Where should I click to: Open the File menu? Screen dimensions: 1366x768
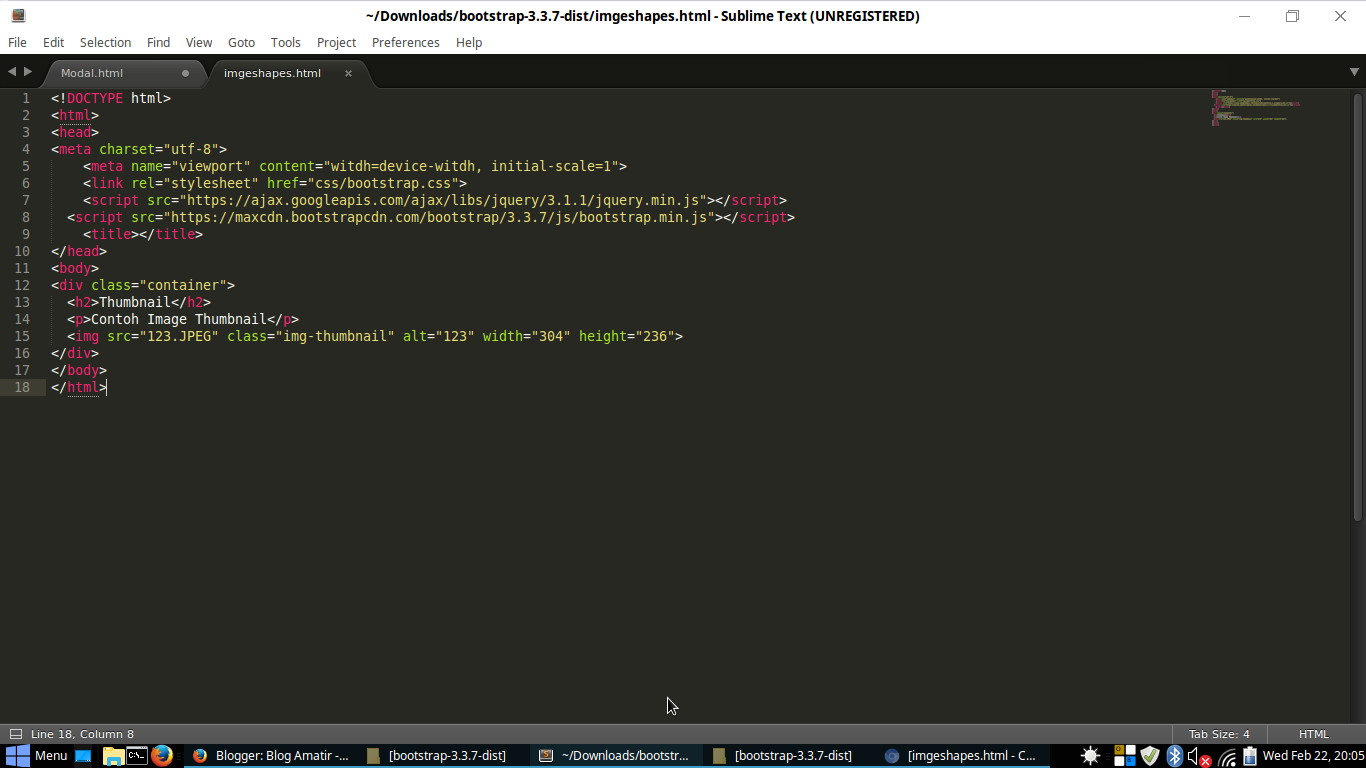[x=17, y=43]
